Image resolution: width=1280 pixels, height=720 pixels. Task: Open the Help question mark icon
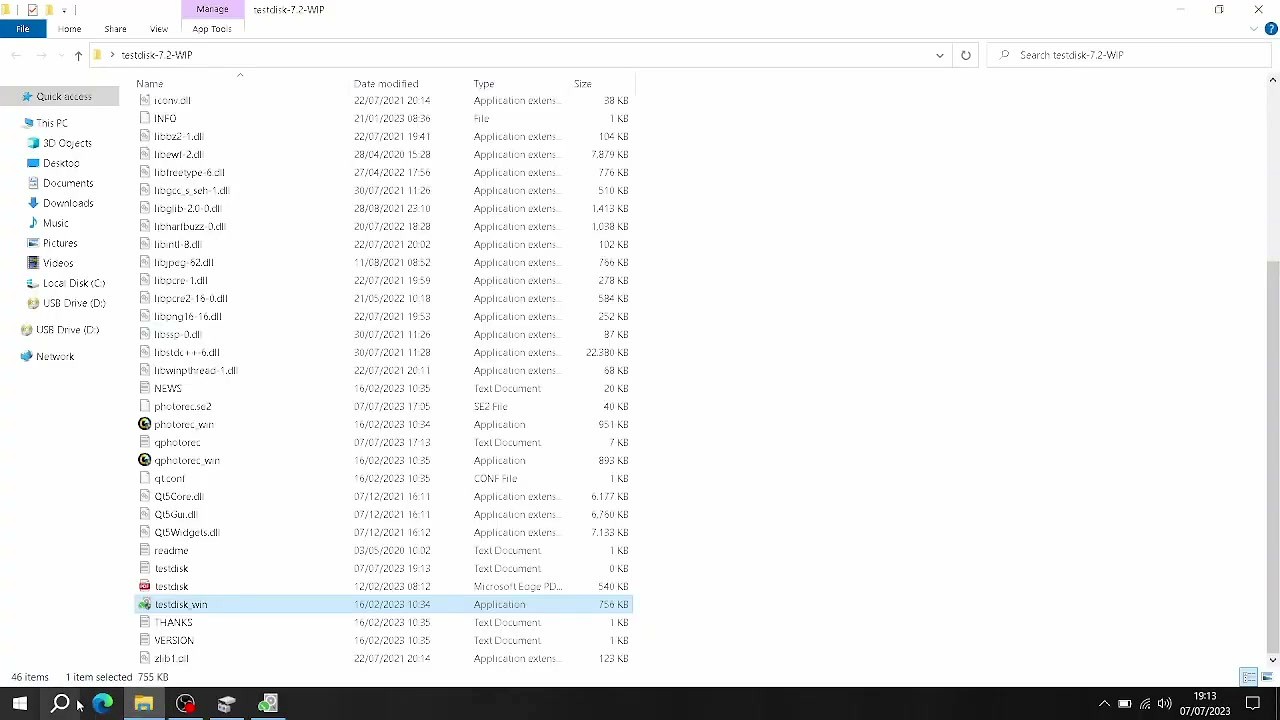point(1271,29)
